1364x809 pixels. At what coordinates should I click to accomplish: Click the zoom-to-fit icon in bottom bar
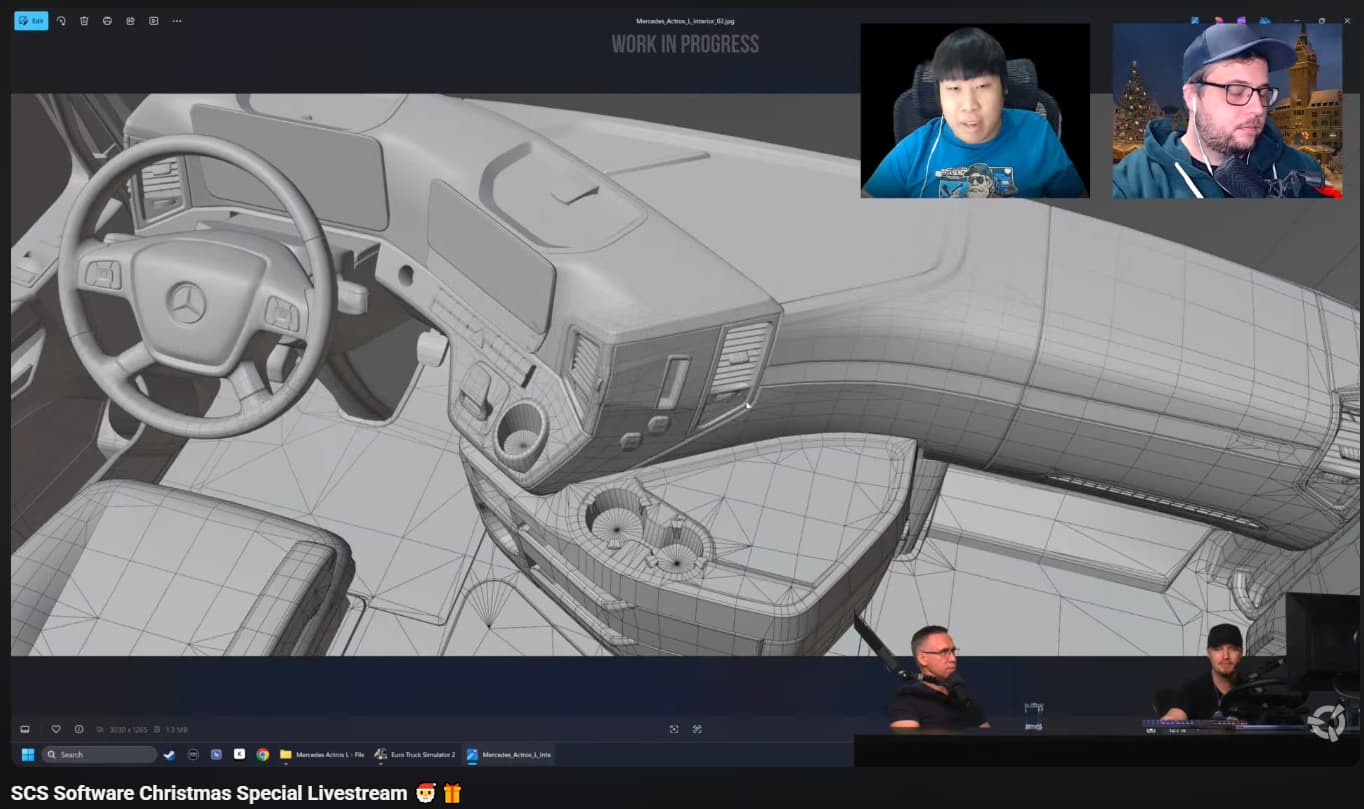tap(673, 729)
